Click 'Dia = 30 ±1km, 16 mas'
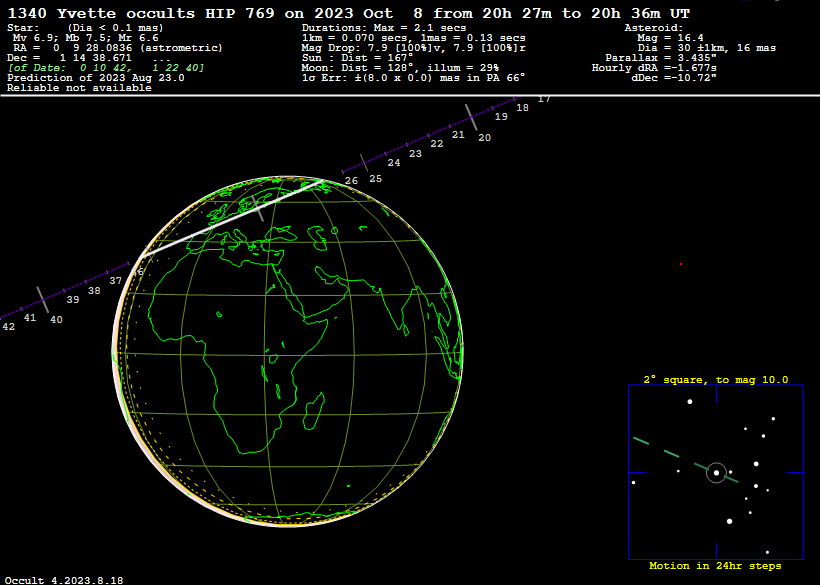Viewport: 820px width, 585px height. point(707,48)
